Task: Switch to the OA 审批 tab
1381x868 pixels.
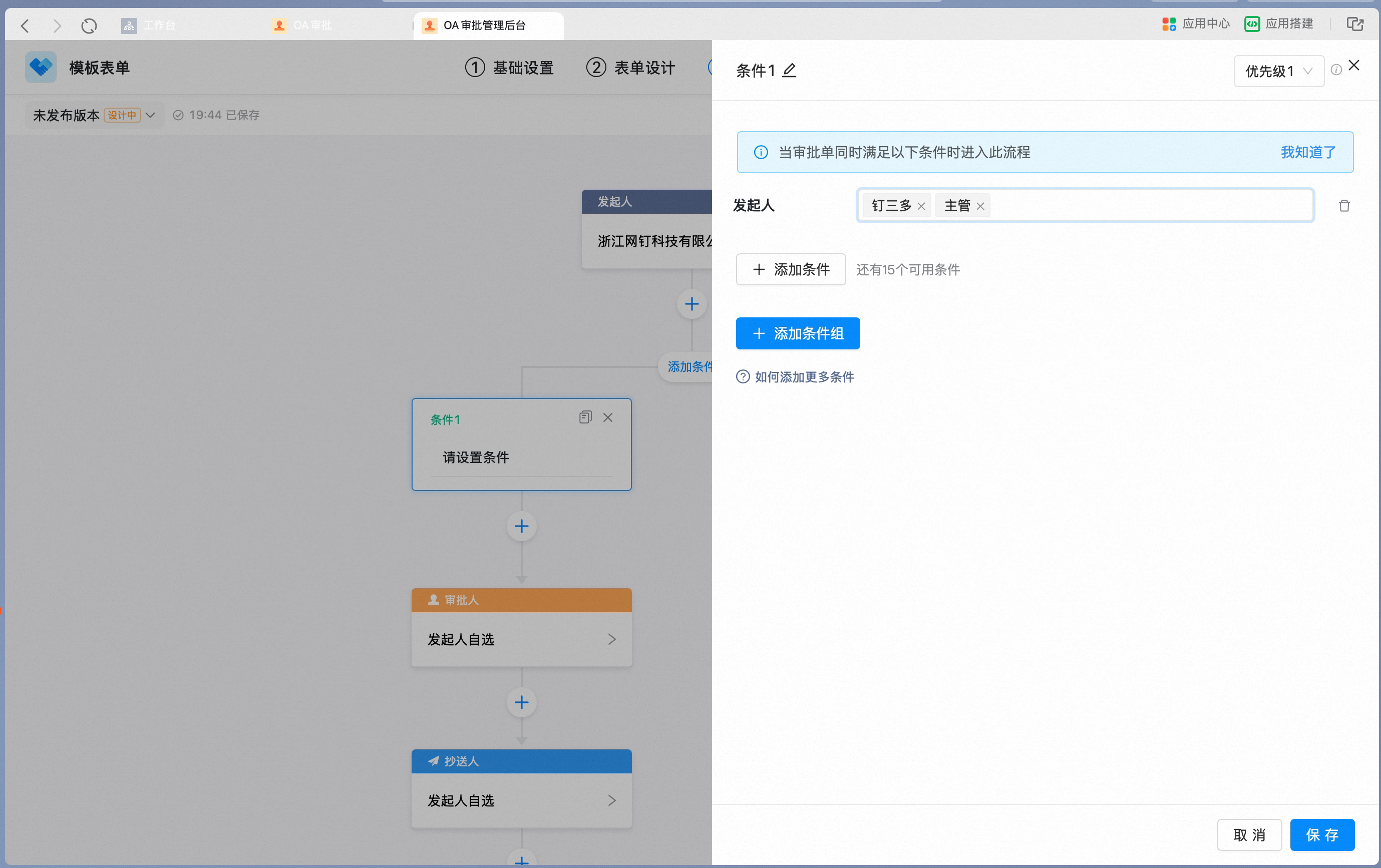Action: tap(302, 25)
